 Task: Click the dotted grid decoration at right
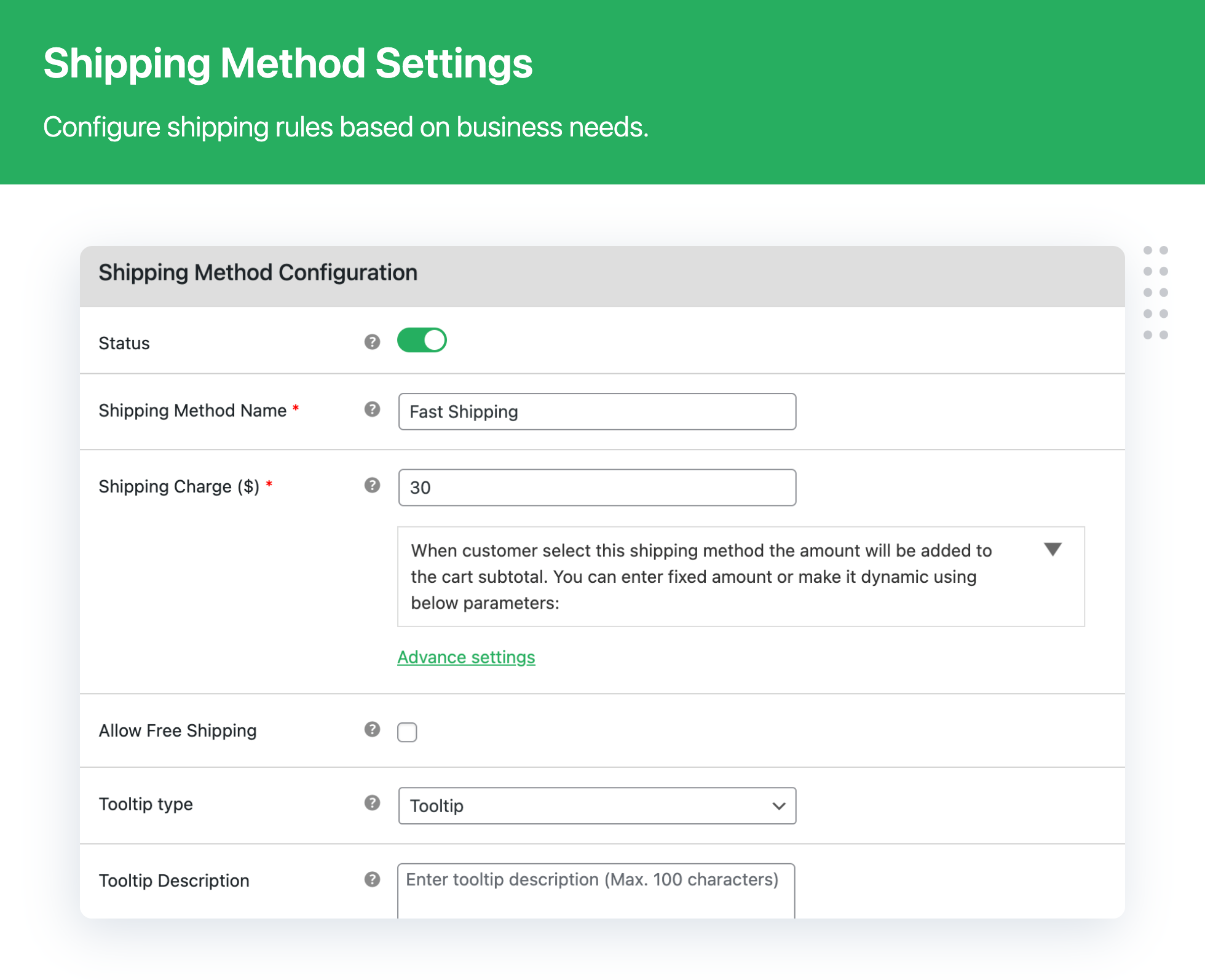coord(1155,293)
